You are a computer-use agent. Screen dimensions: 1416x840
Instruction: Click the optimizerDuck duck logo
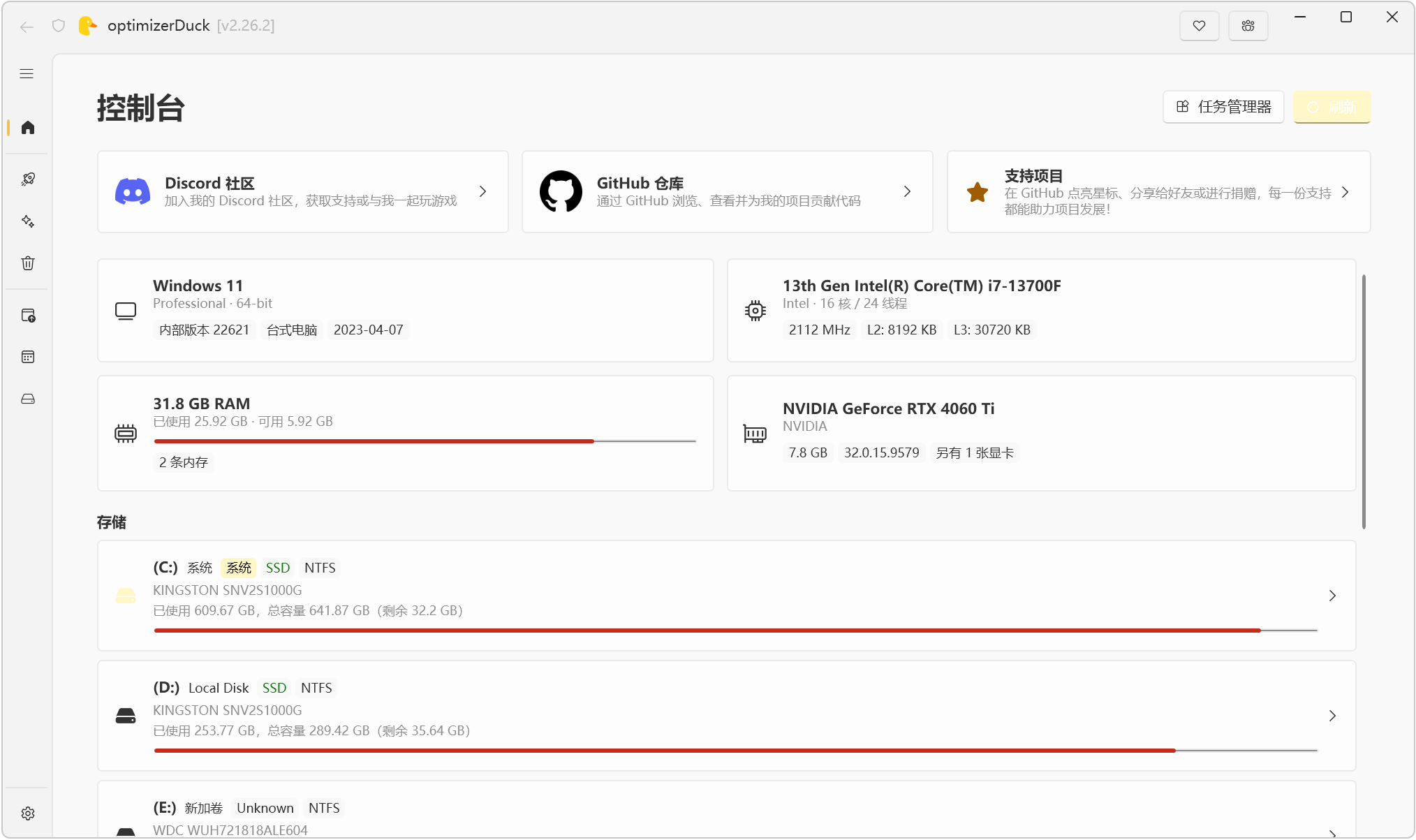[87, 26]
